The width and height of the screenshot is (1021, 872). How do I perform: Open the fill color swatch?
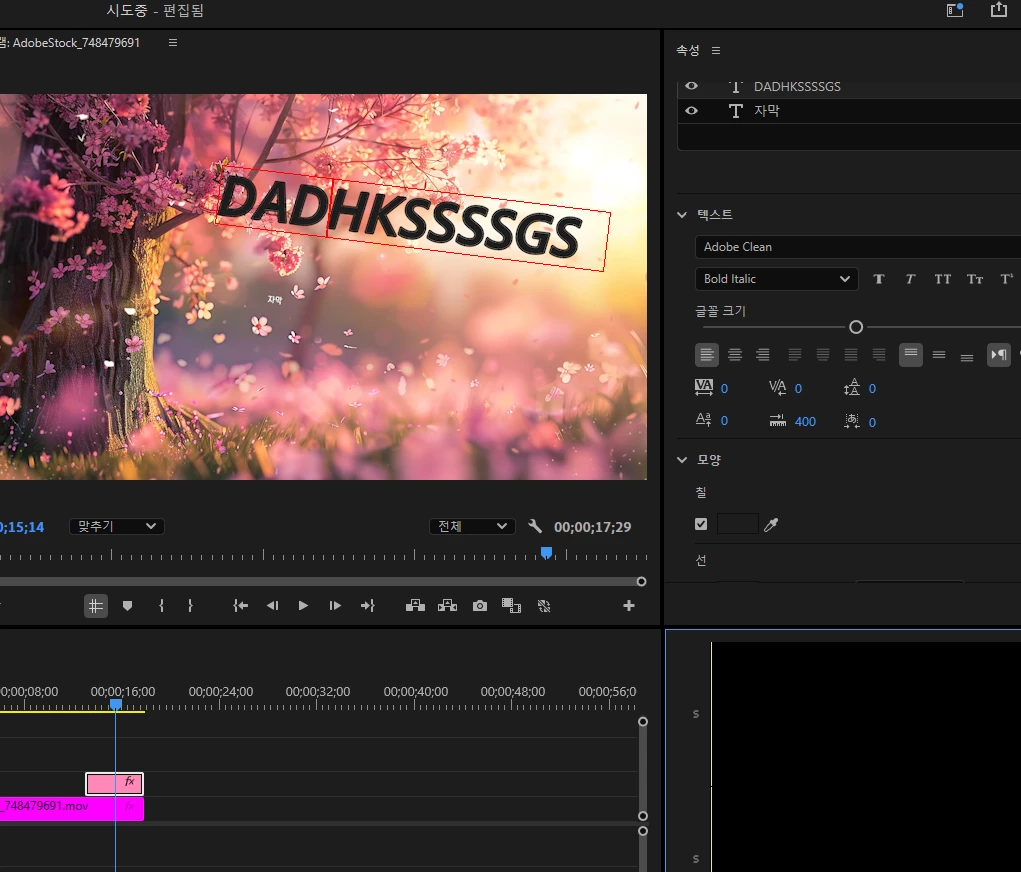(737, 524)
